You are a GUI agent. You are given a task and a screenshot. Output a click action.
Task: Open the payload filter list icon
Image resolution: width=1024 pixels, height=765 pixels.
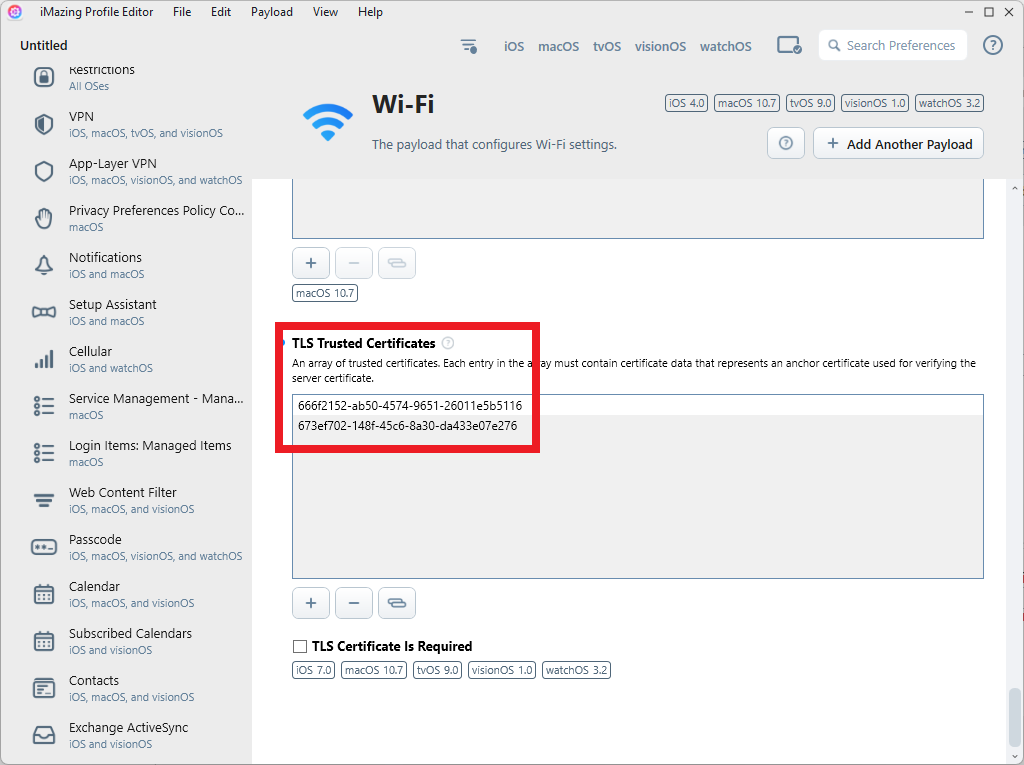(469, 46)
